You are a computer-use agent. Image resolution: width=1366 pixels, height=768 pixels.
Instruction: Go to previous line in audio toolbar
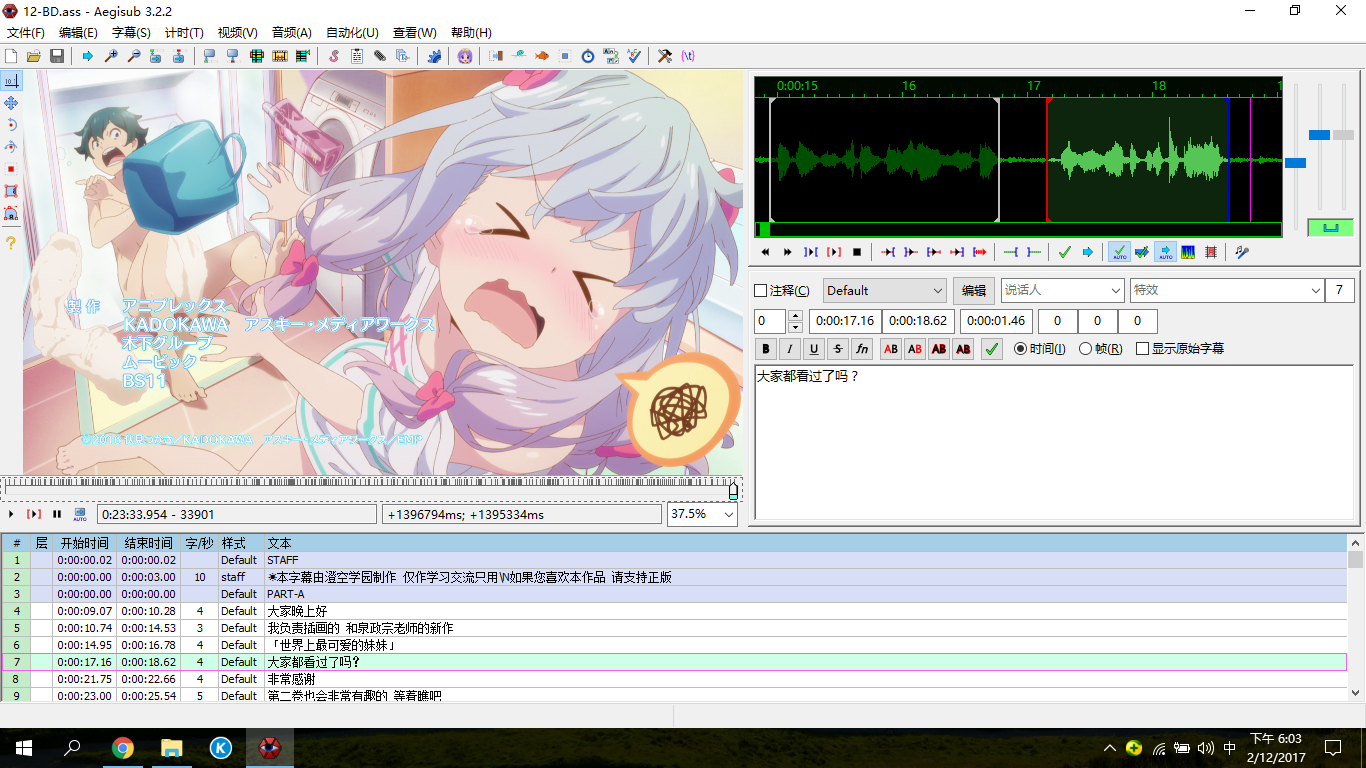(x=765, y=252)
